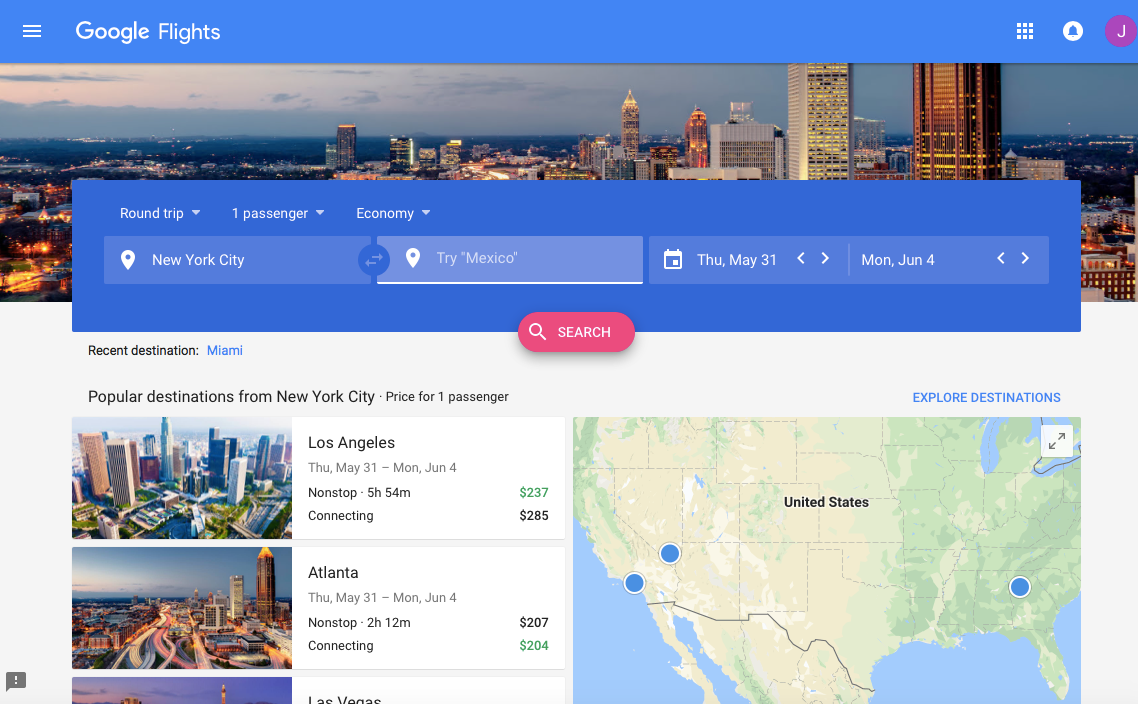
Task: Open the Round trip dropdown
Action: pyautogui.click(x=160, y=213)
